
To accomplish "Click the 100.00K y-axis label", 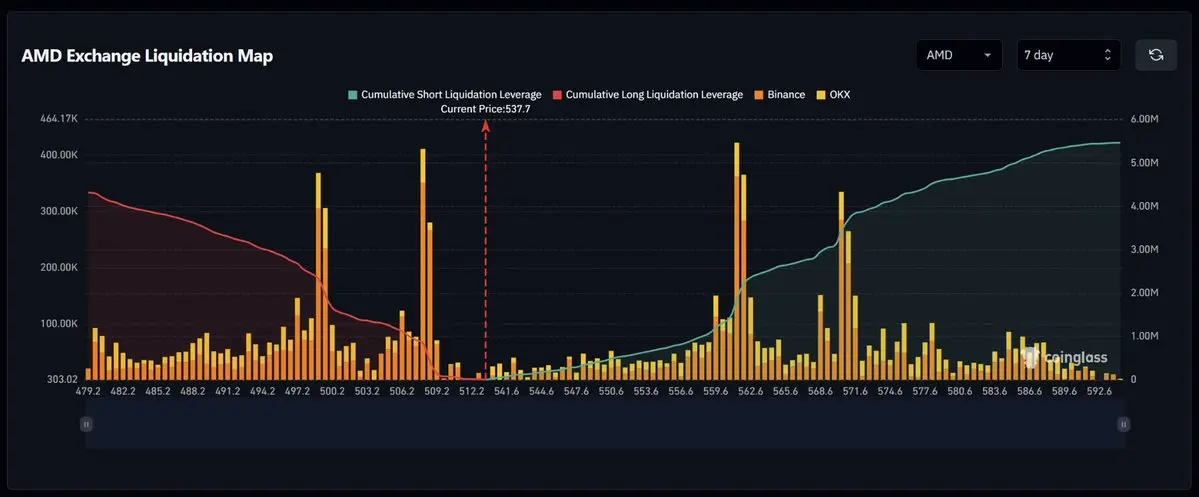I will pos(59,323).
